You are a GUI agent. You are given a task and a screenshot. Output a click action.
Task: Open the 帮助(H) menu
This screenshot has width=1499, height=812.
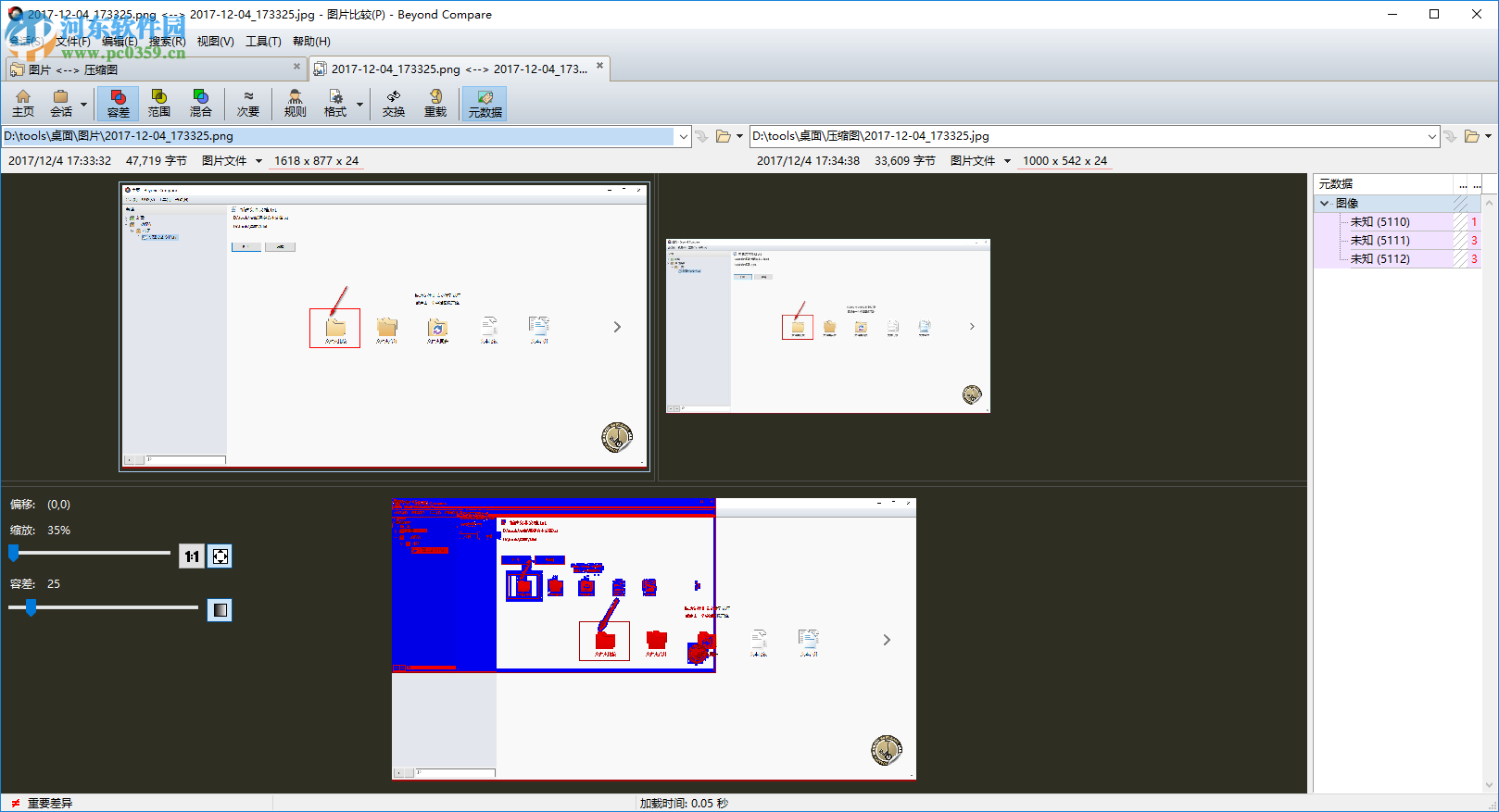click(311, 42)
